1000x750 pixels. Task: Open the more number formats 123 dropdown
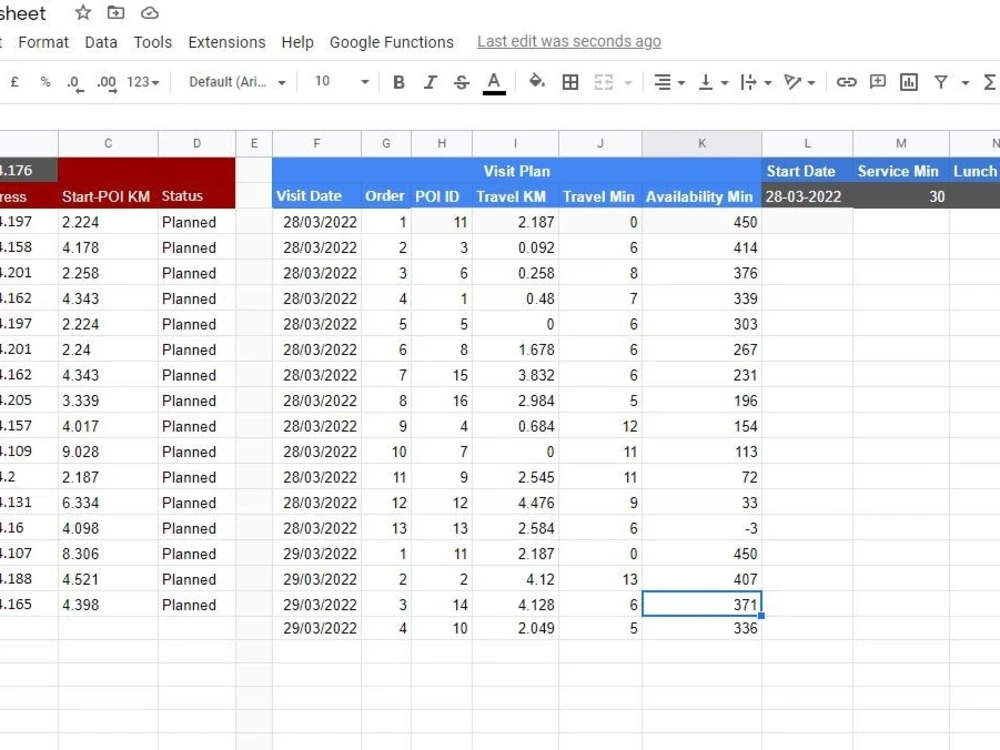[143, 82]
